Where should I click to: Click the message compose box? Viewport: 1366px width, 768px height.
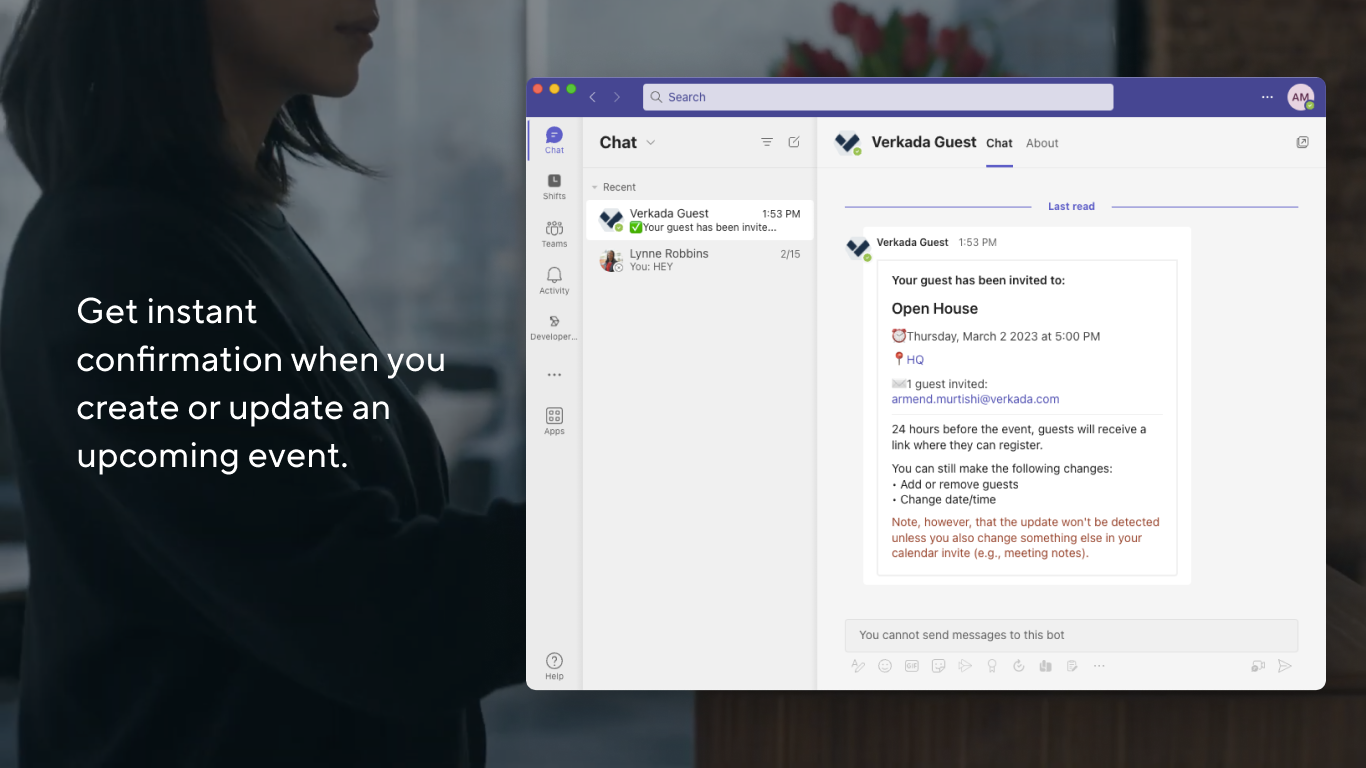pos(1071,635)
